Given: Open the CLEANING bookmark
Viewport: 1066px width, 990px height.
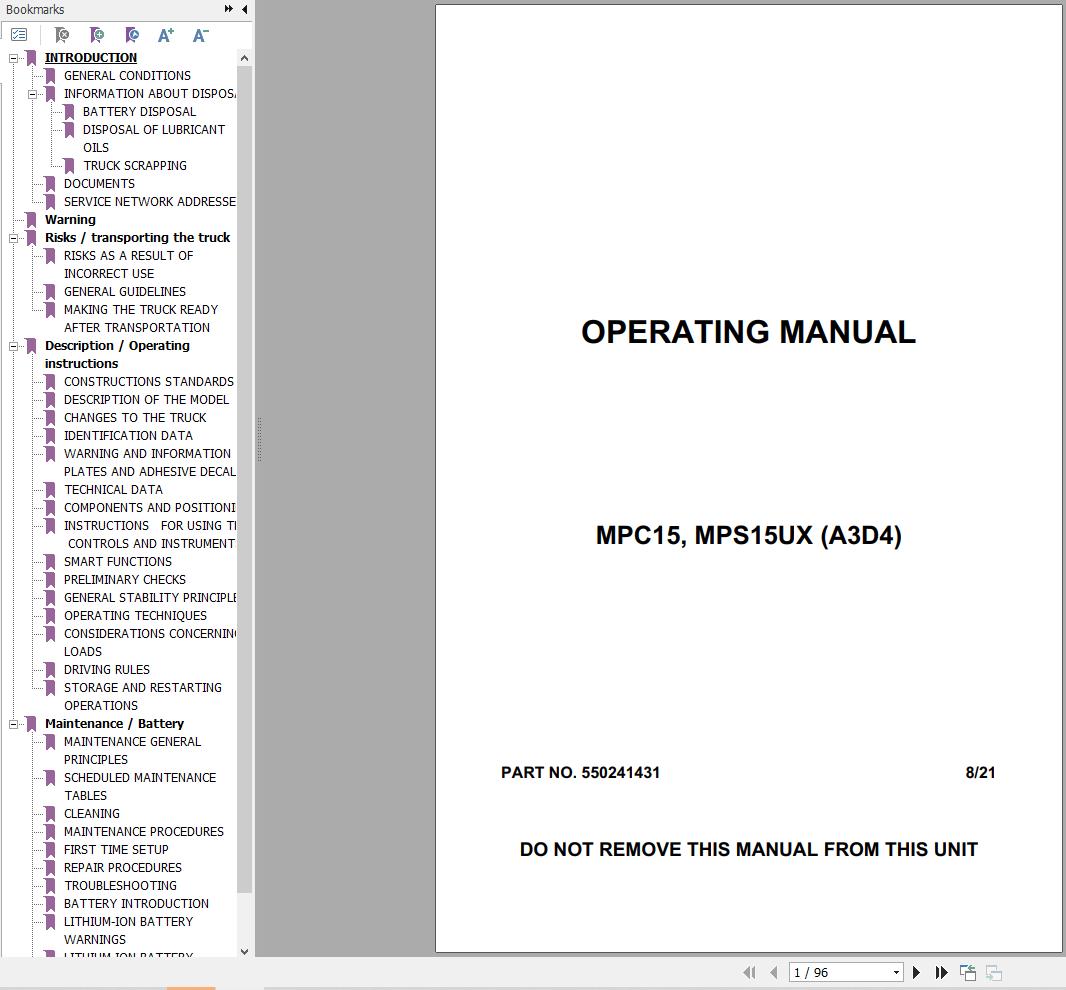Looking at the screenshot, I should (92, 814).
